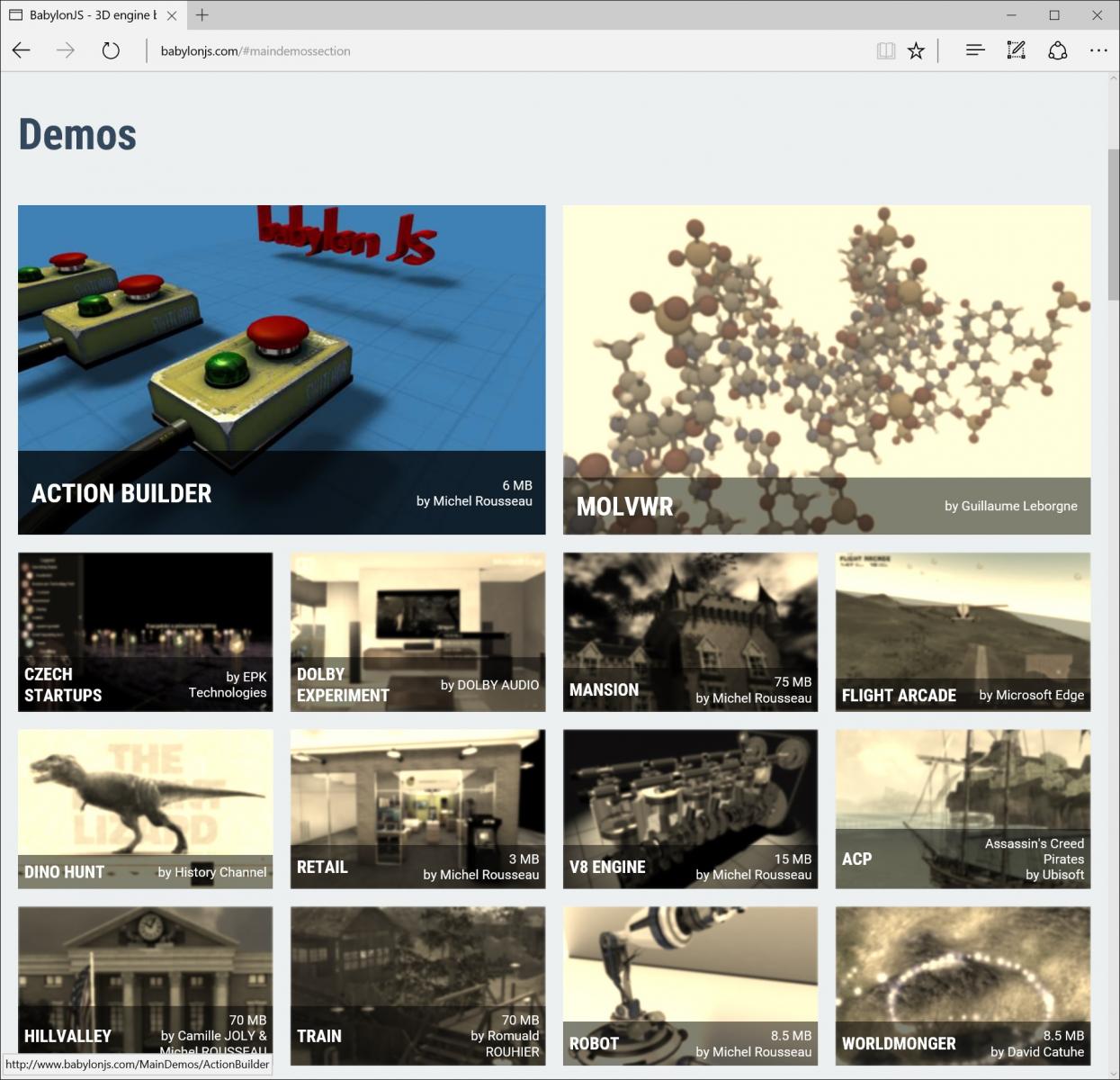Screen dimensions: 1120x1080
Task: Minimize the browser window
Action: coord(1011,15)
